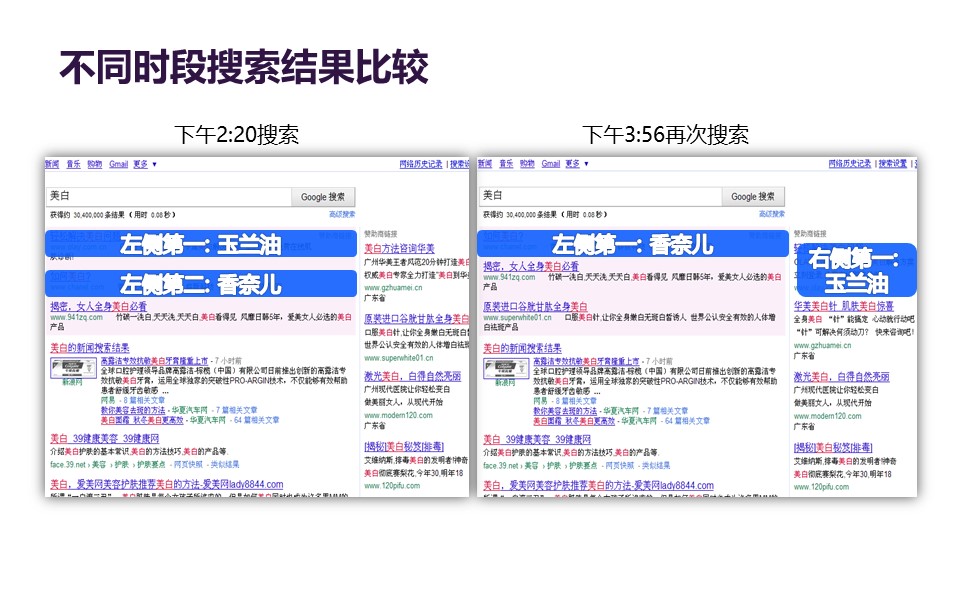The width and height of the screenshot is (960, 600).
Task: Open 美白方法咨询华美 ad in left screenshot
Action: (x=399, y=248)
